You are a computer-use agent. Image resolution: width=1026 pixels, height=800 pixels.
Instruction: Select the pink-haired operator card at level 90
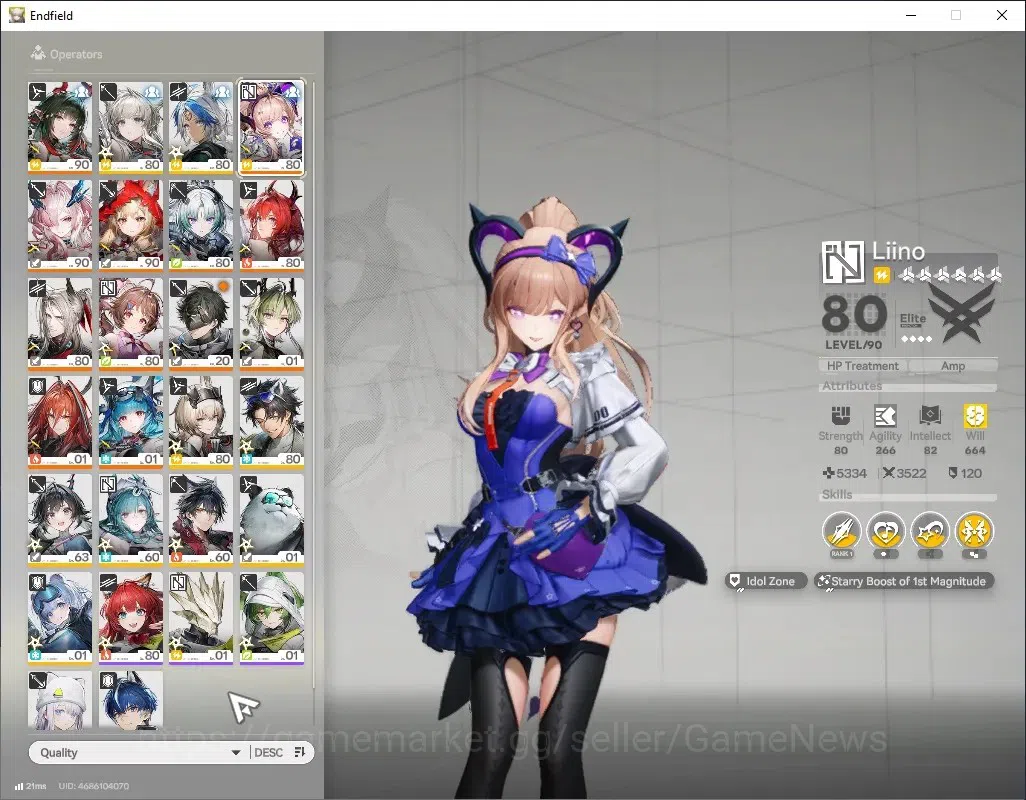tap(60, 225)
